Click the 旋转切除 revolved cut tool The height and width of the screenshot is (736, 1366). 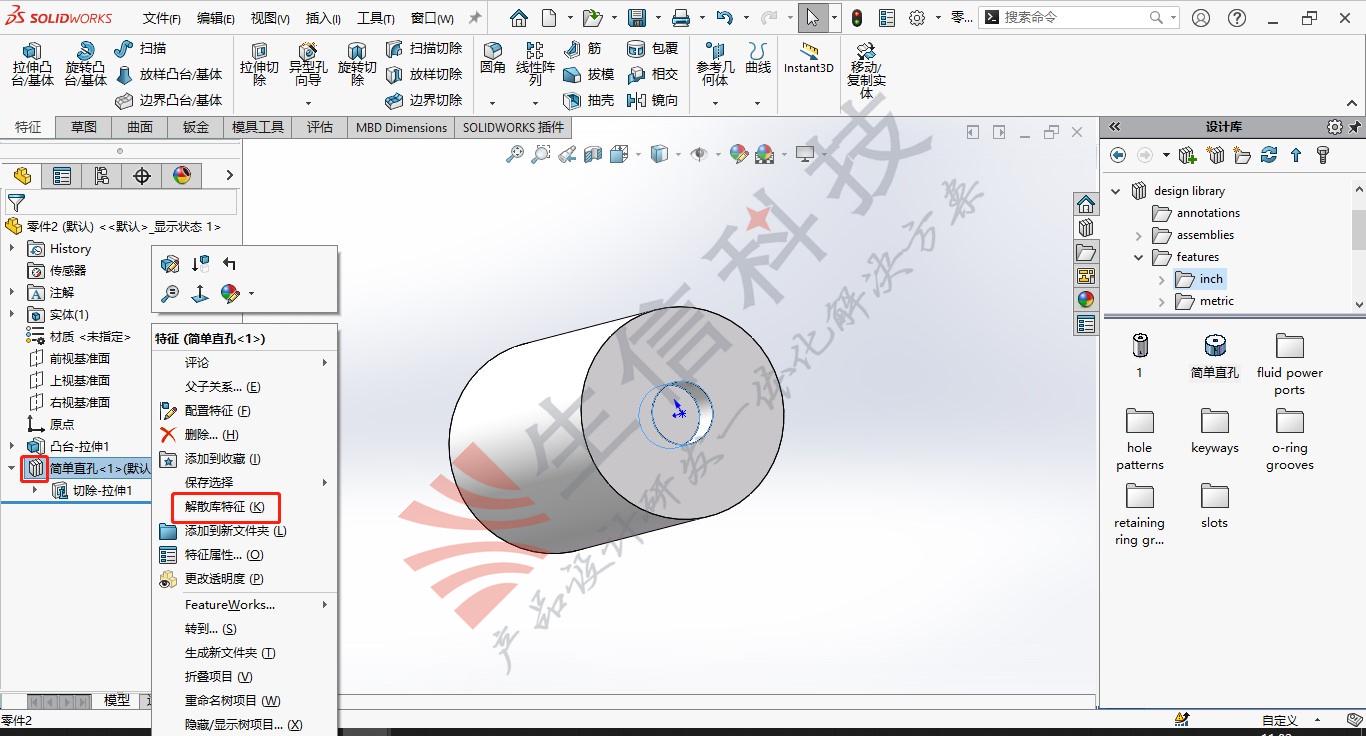pyautogui.click(x=357, y=65)
